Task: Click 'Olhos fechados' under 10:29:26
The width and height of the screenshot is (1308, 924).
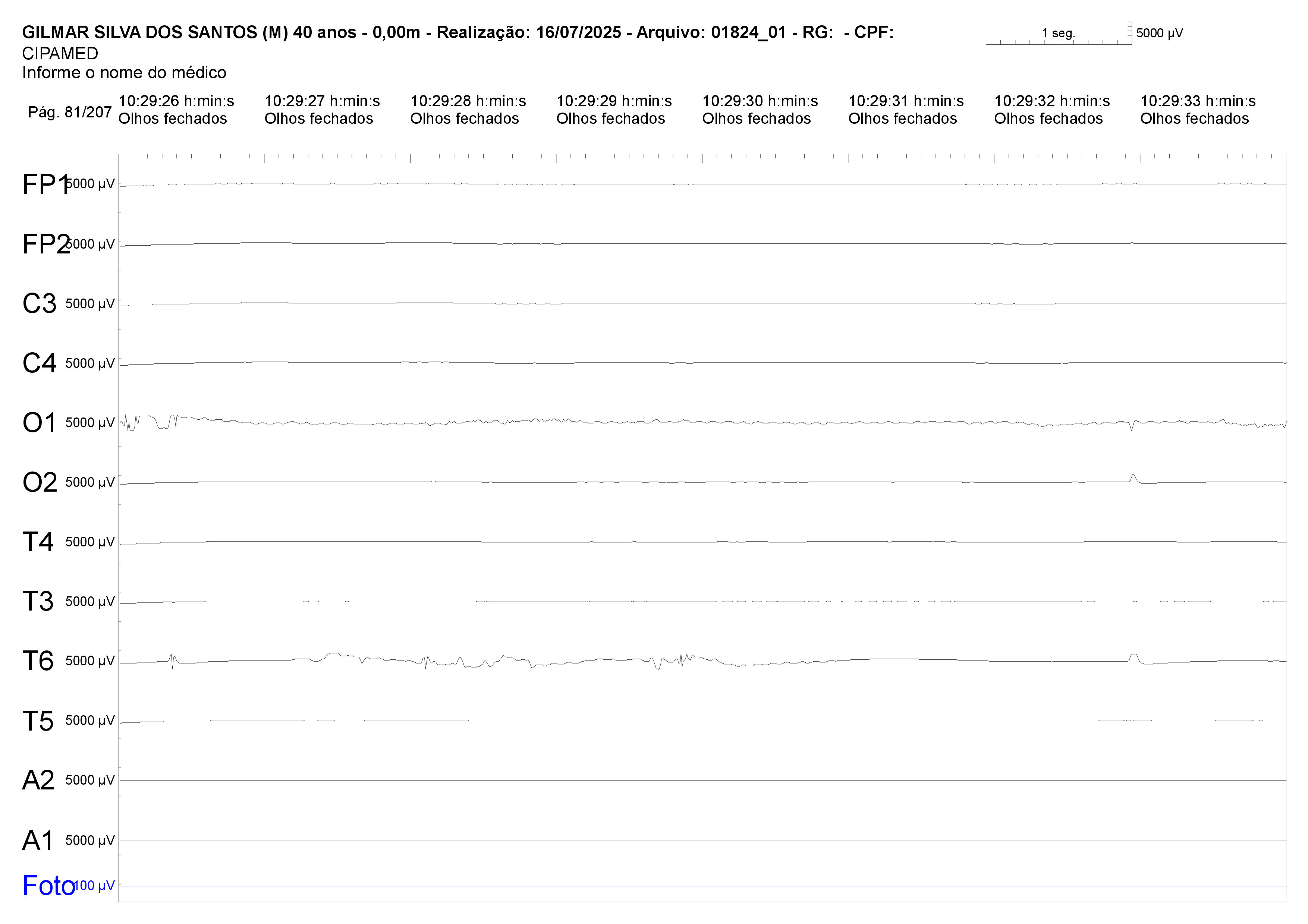Action: [173, 119]
